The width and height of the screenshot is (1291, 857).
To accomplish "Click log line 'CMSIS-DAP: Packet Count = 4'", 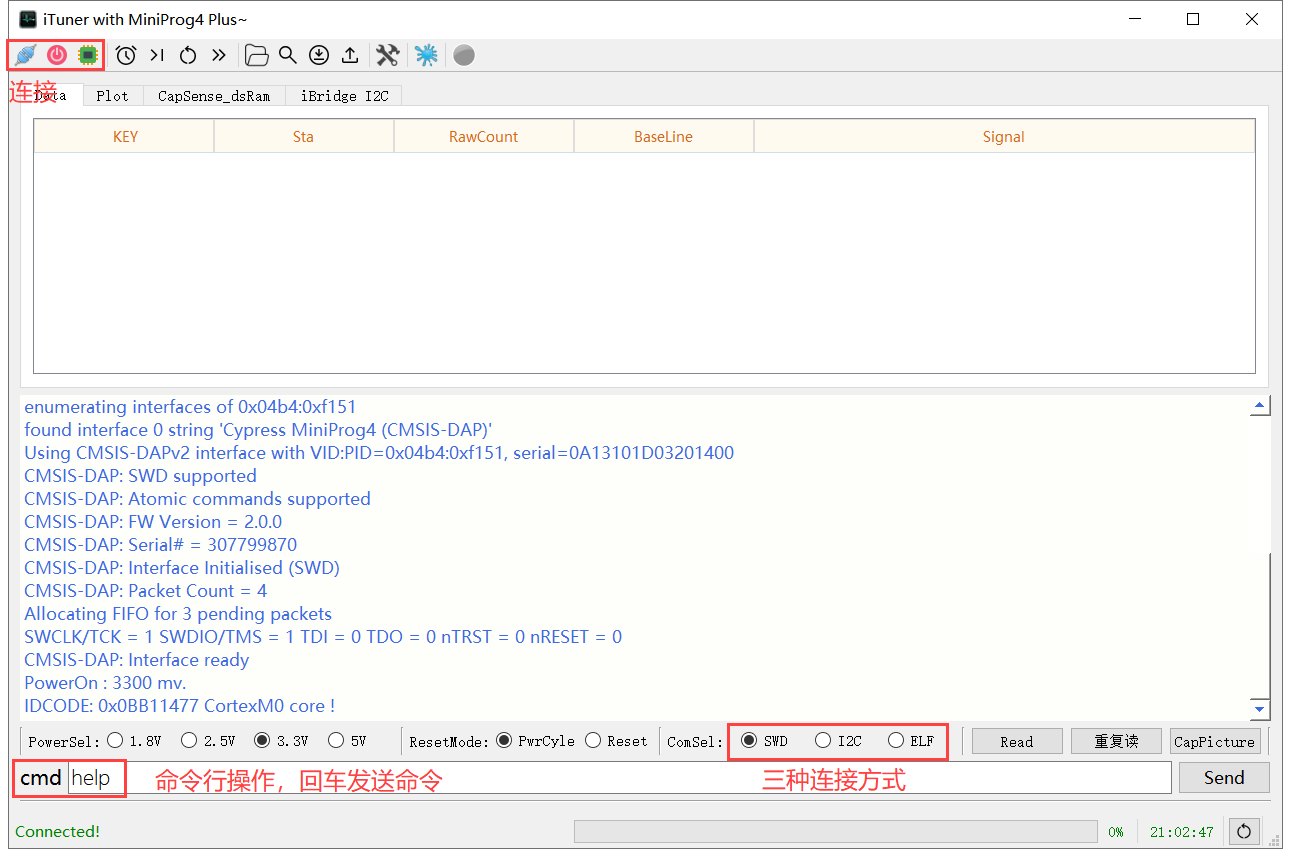I will pyautogui.click(x=146, y=591).
